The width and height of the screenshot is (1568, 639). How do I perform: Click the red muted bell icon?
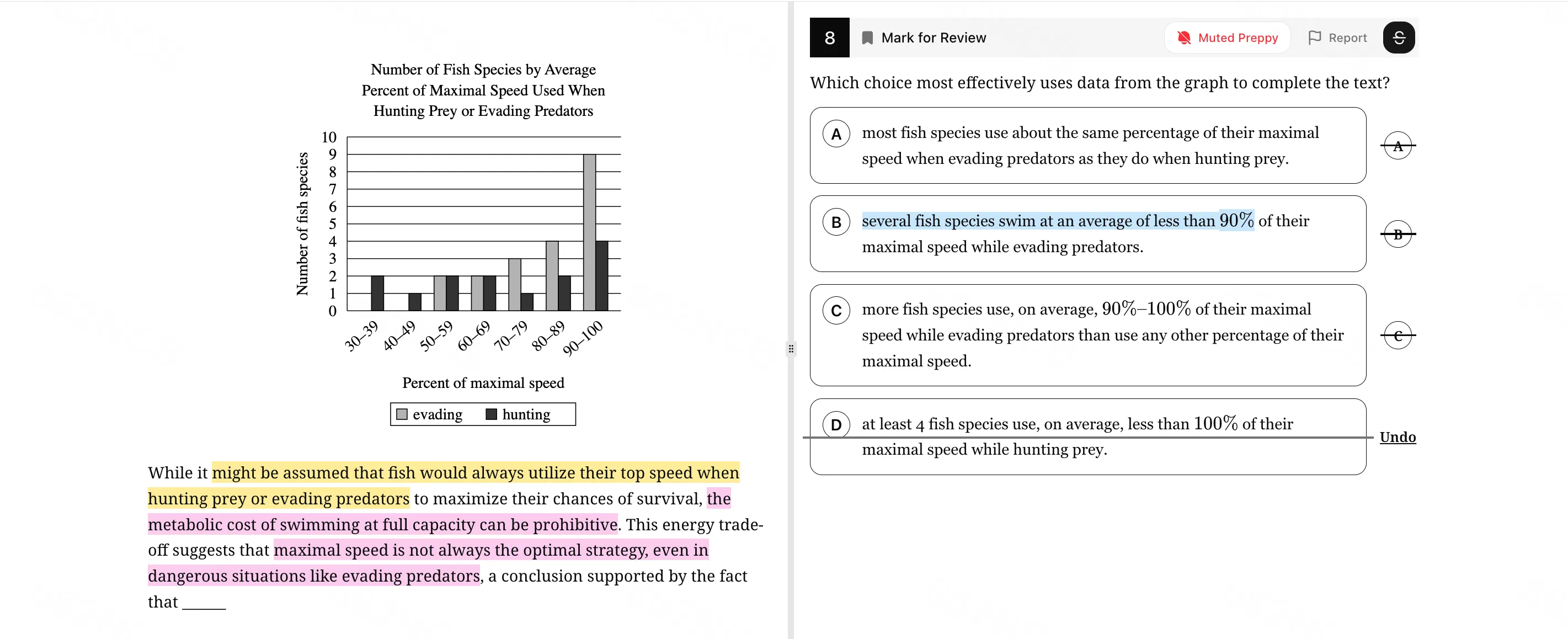(x=1185, y=37)
